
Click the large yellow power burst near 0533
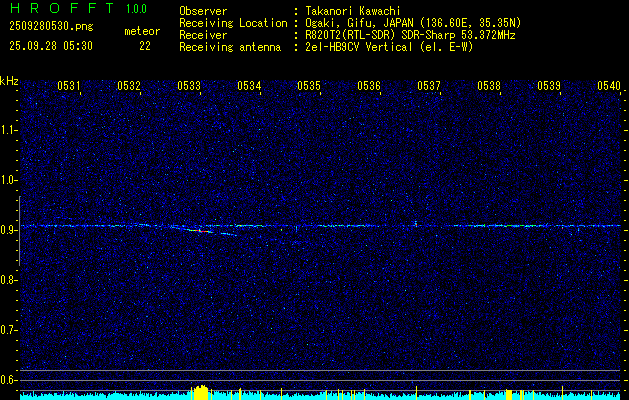pos(199,392)
